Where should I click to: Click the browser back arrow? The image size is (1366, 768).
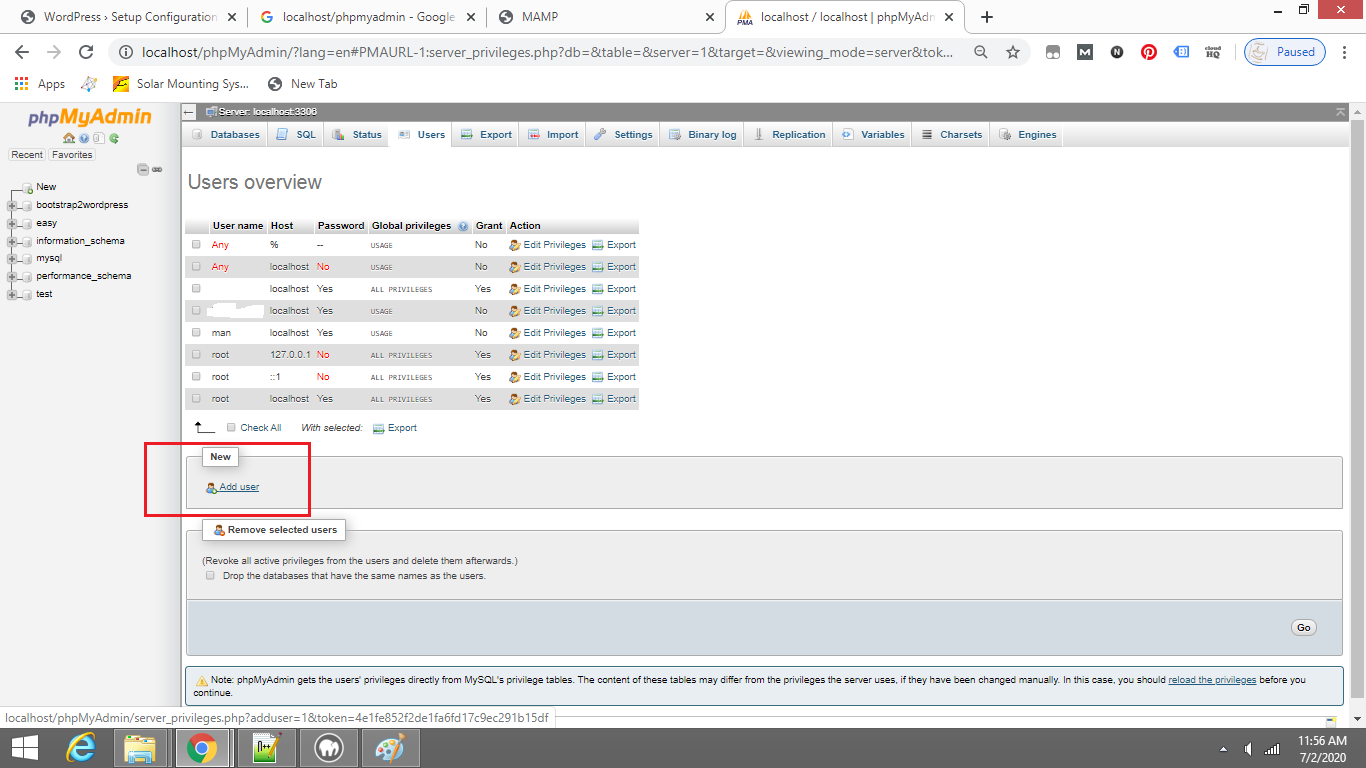coord(22,52)
